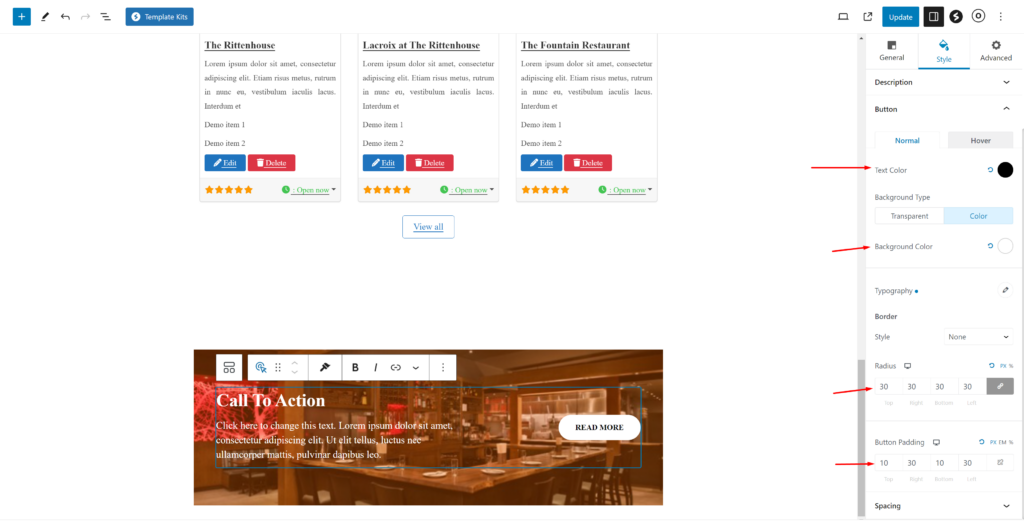Image resolution: width=1024 pixels, height=522 pixels.
Task: Undo the last change
Action: pyautogui.click(x=65, y=16)
